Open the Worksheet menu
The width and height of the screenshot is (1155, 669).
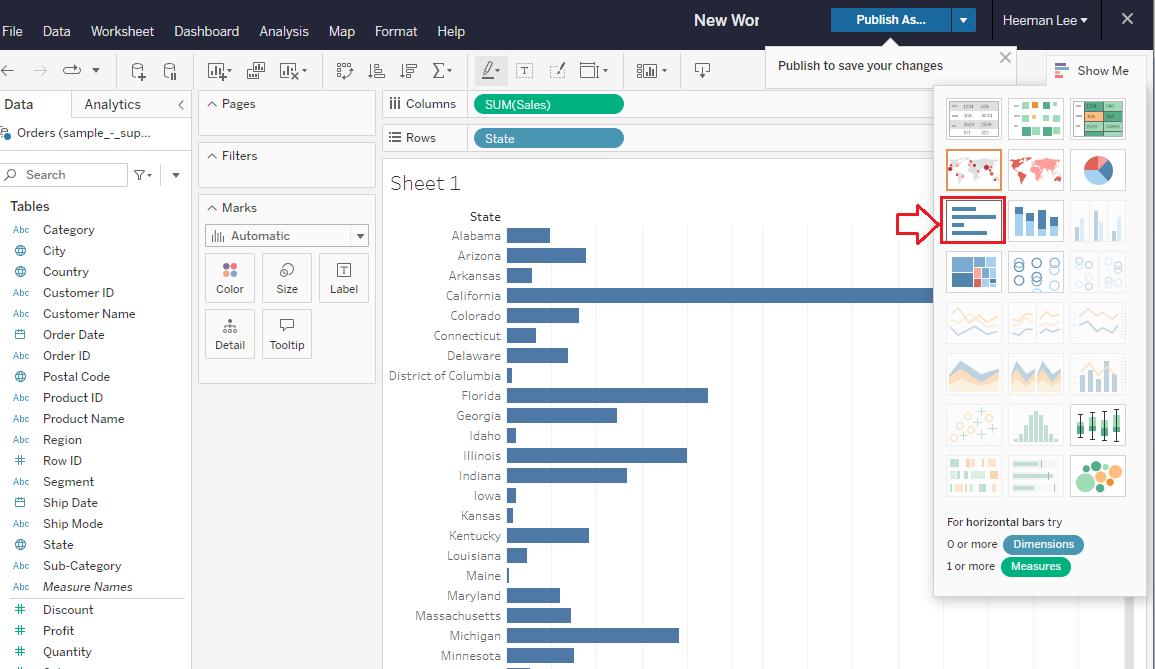coord(122,31)
